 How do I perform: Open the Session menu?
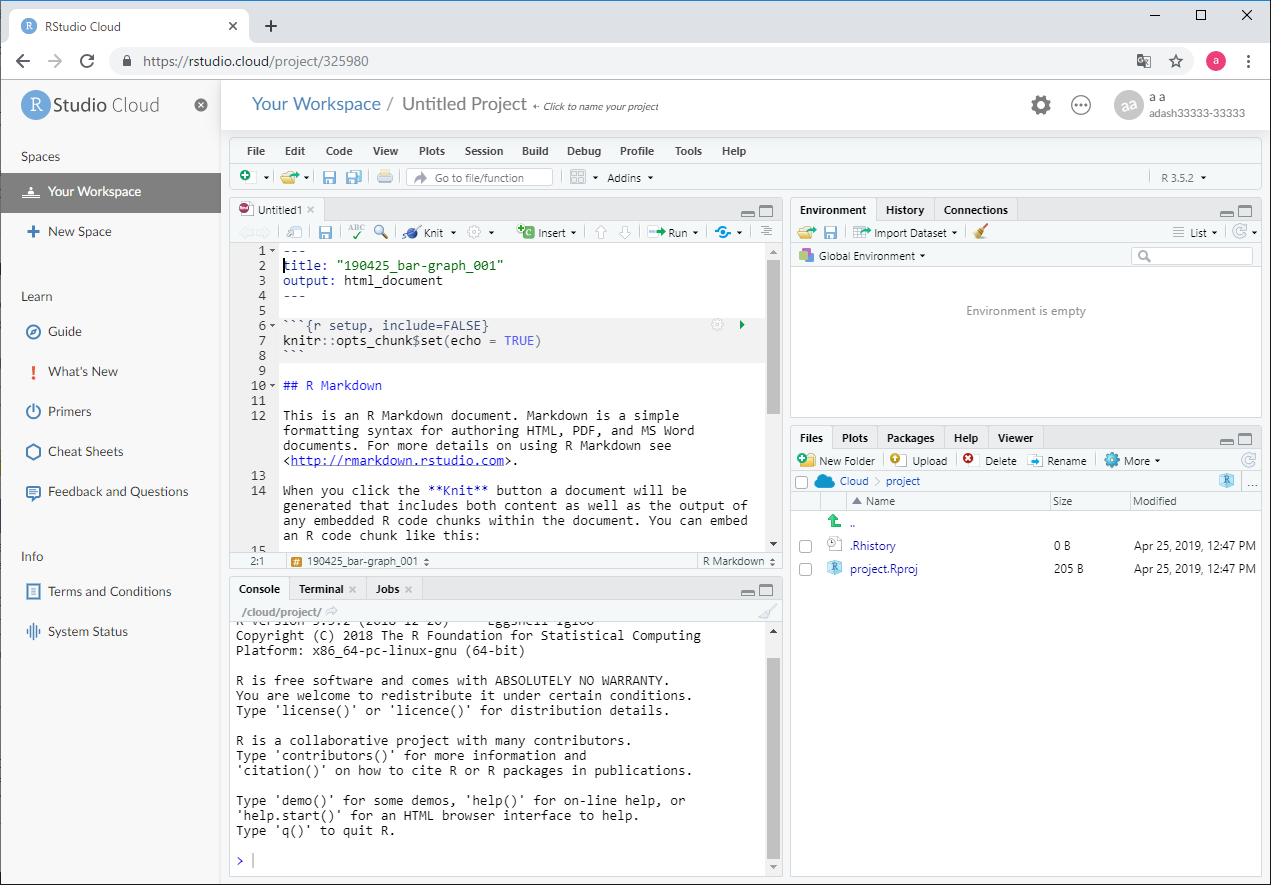pyautogui.click(x=483, y=151)
